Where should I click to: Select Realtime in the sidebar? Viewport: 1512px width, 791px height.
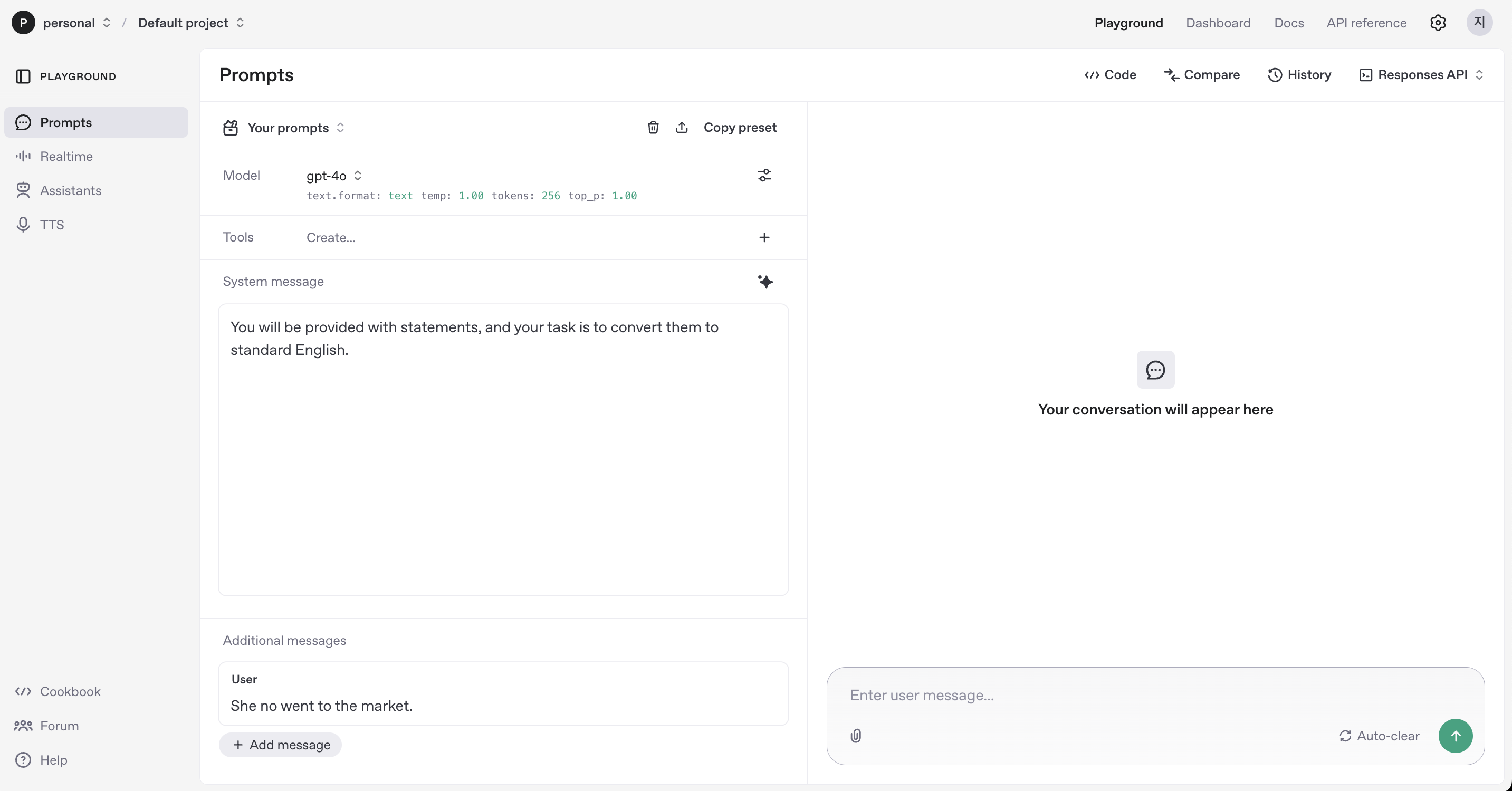pos(66,156)
